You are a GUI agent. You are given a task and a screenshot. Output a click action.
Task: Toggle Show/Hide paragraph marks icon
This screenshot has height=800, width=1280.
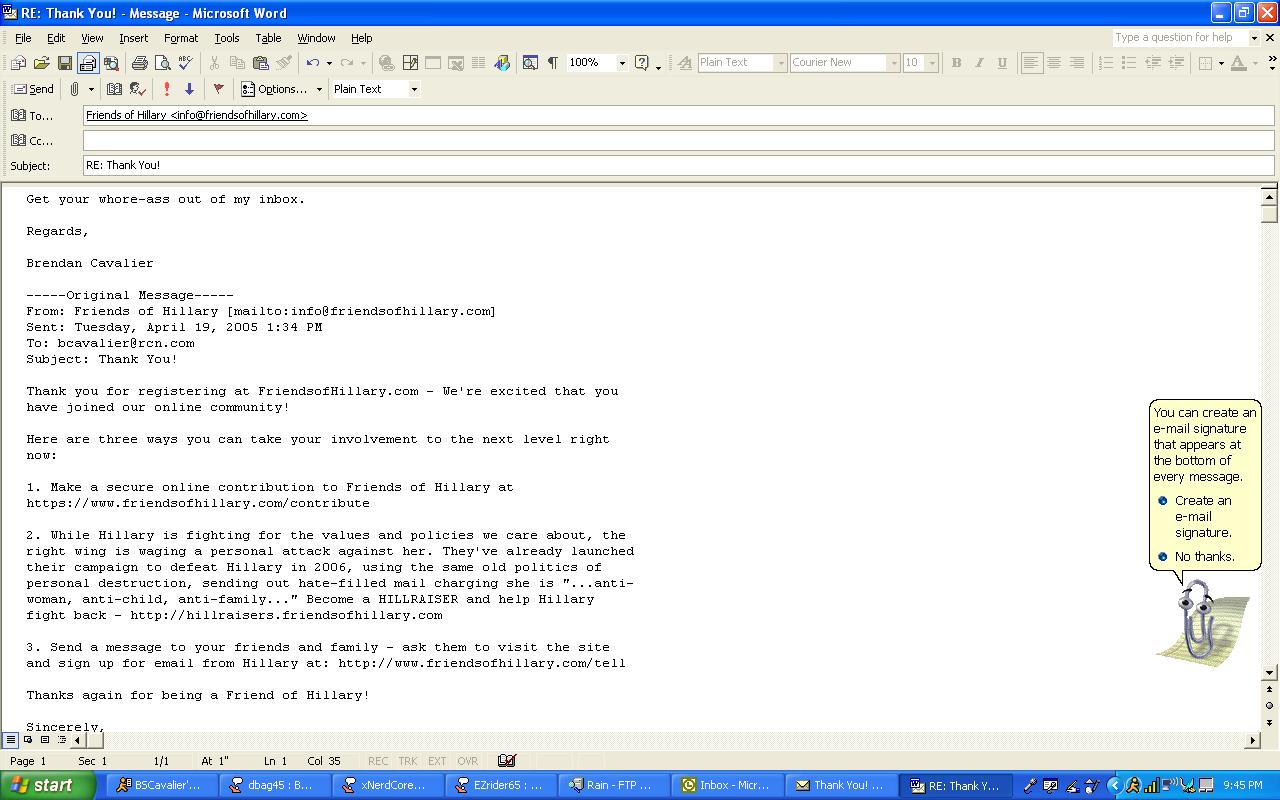pyautogui.click(x=552, y=63)
